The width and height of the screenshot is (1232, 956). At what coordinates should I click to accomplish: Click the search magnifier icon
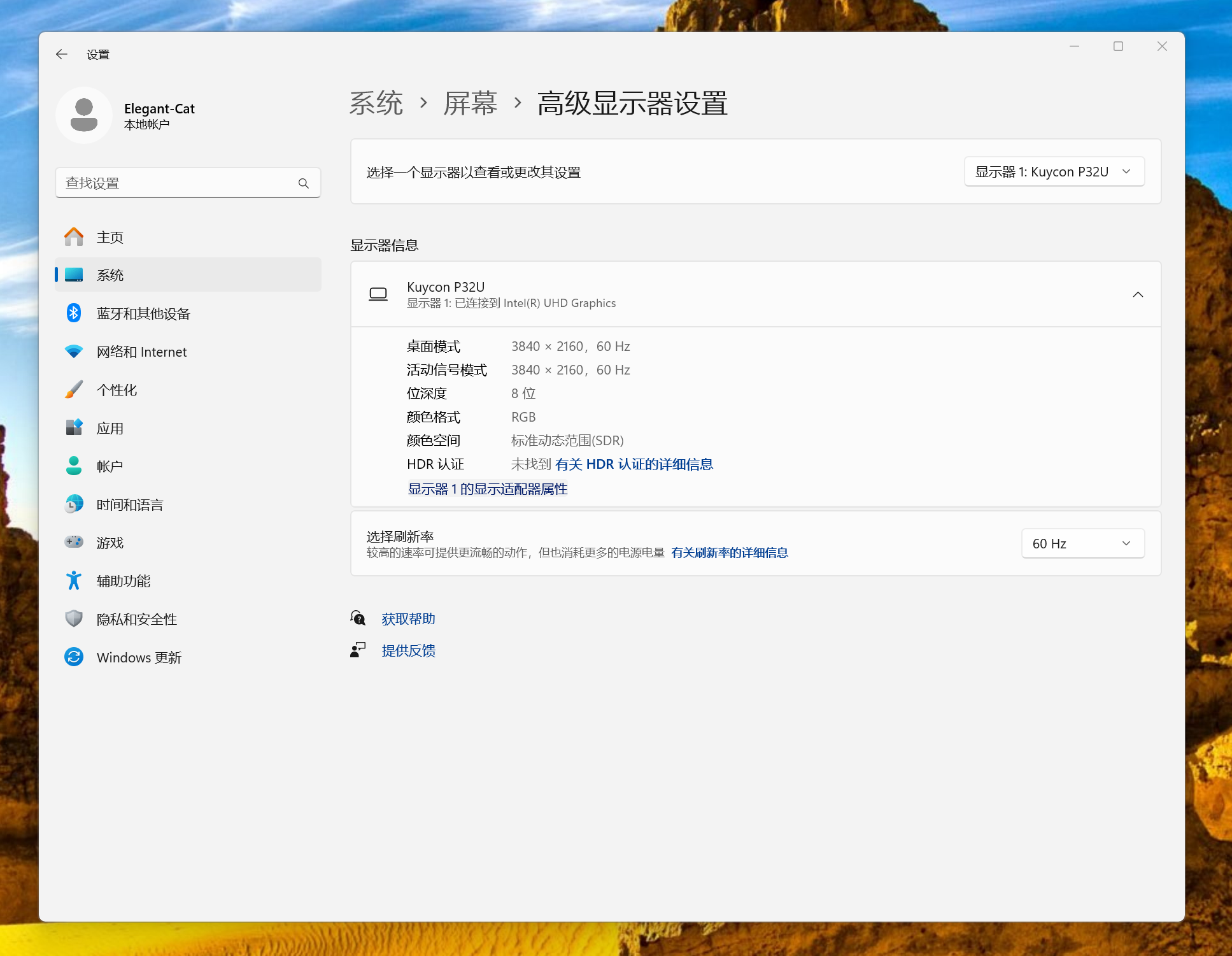click(x=304, y=183)
